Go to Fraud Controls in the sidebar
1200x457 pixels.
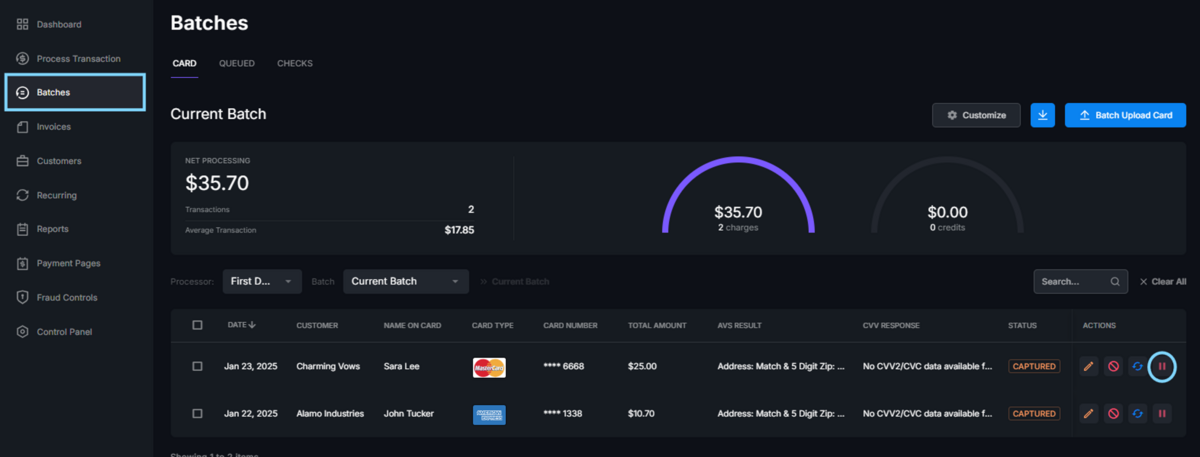(67, 297)
